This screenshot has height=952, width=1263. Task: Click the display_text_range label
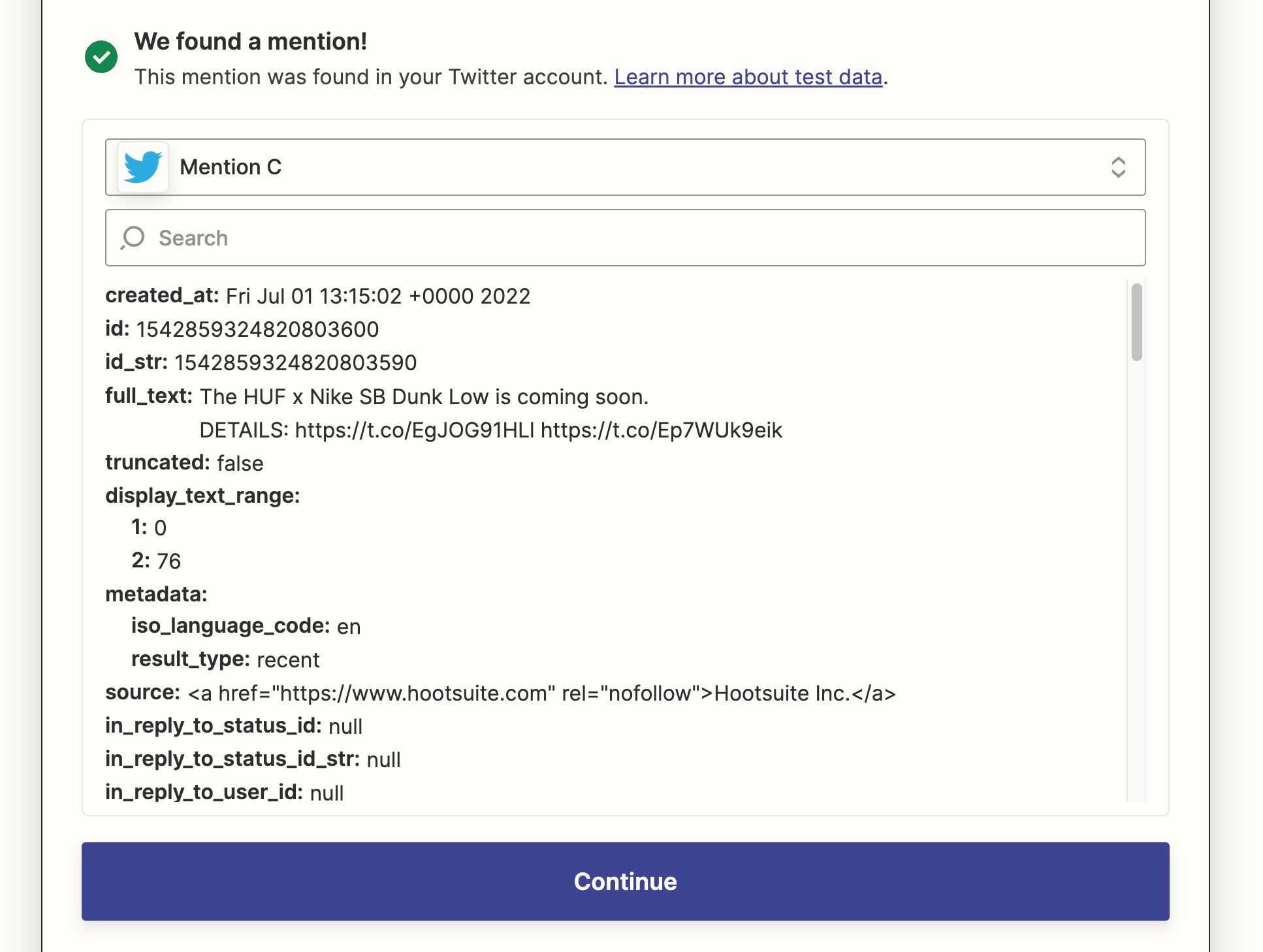click(202, 496)
